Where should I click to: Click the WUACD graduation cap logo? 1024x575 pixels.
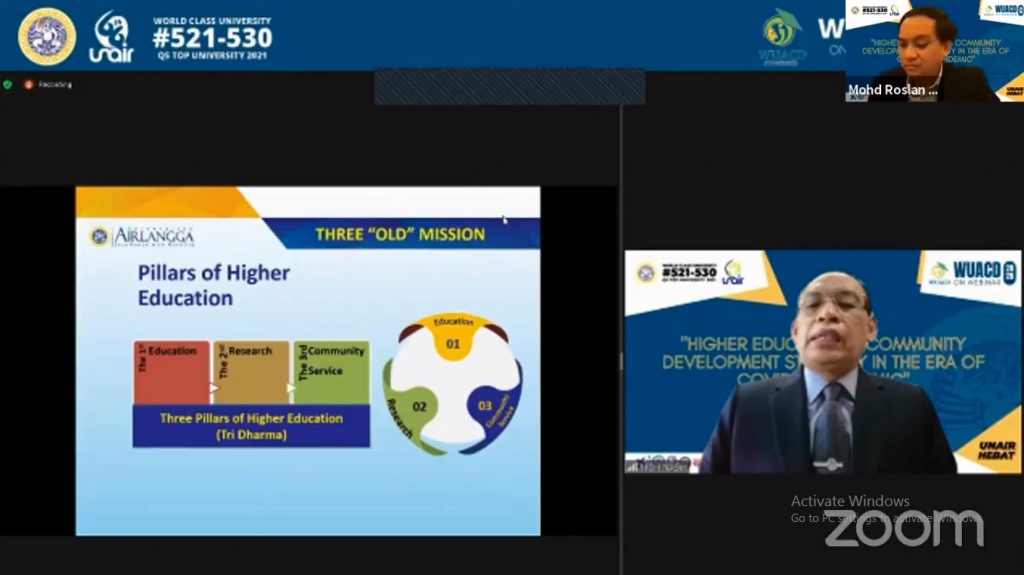coord(782,34)
